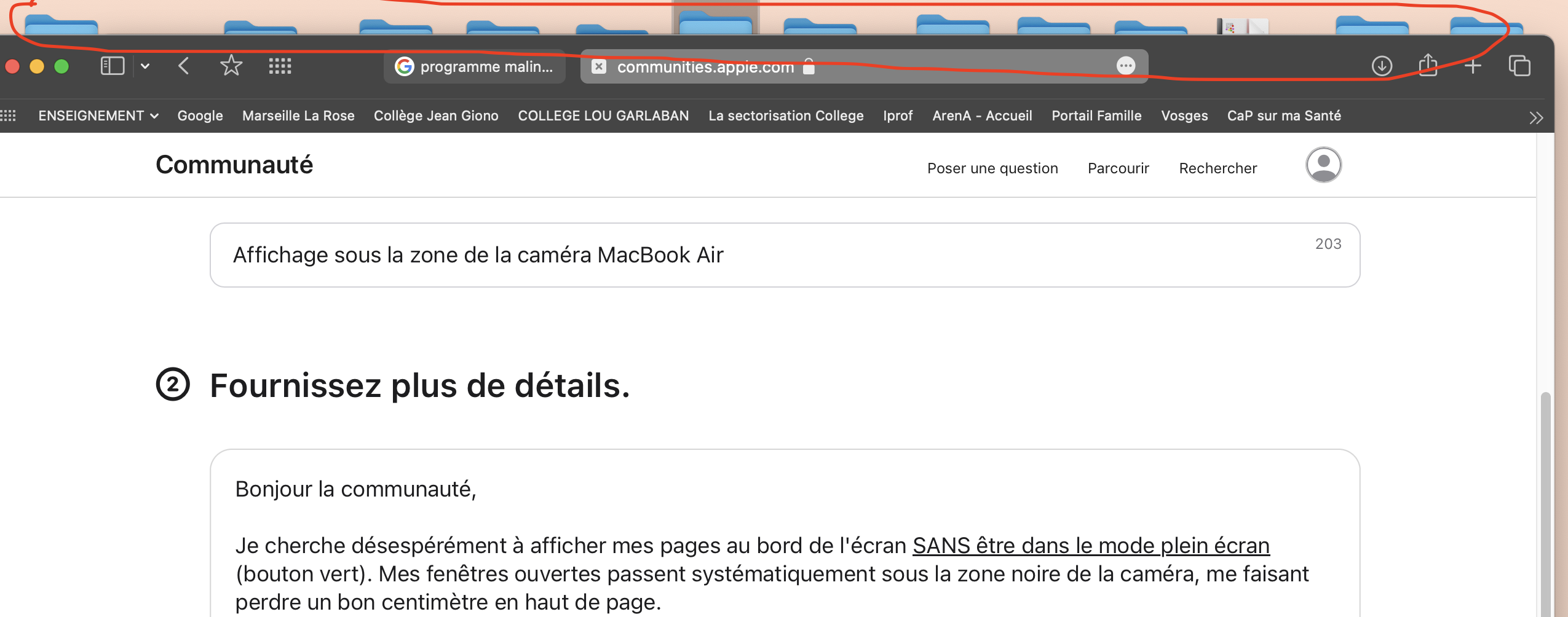1568x617 pixels.
Task: Show Safari downloads
Action: [x=1382, y=66]
